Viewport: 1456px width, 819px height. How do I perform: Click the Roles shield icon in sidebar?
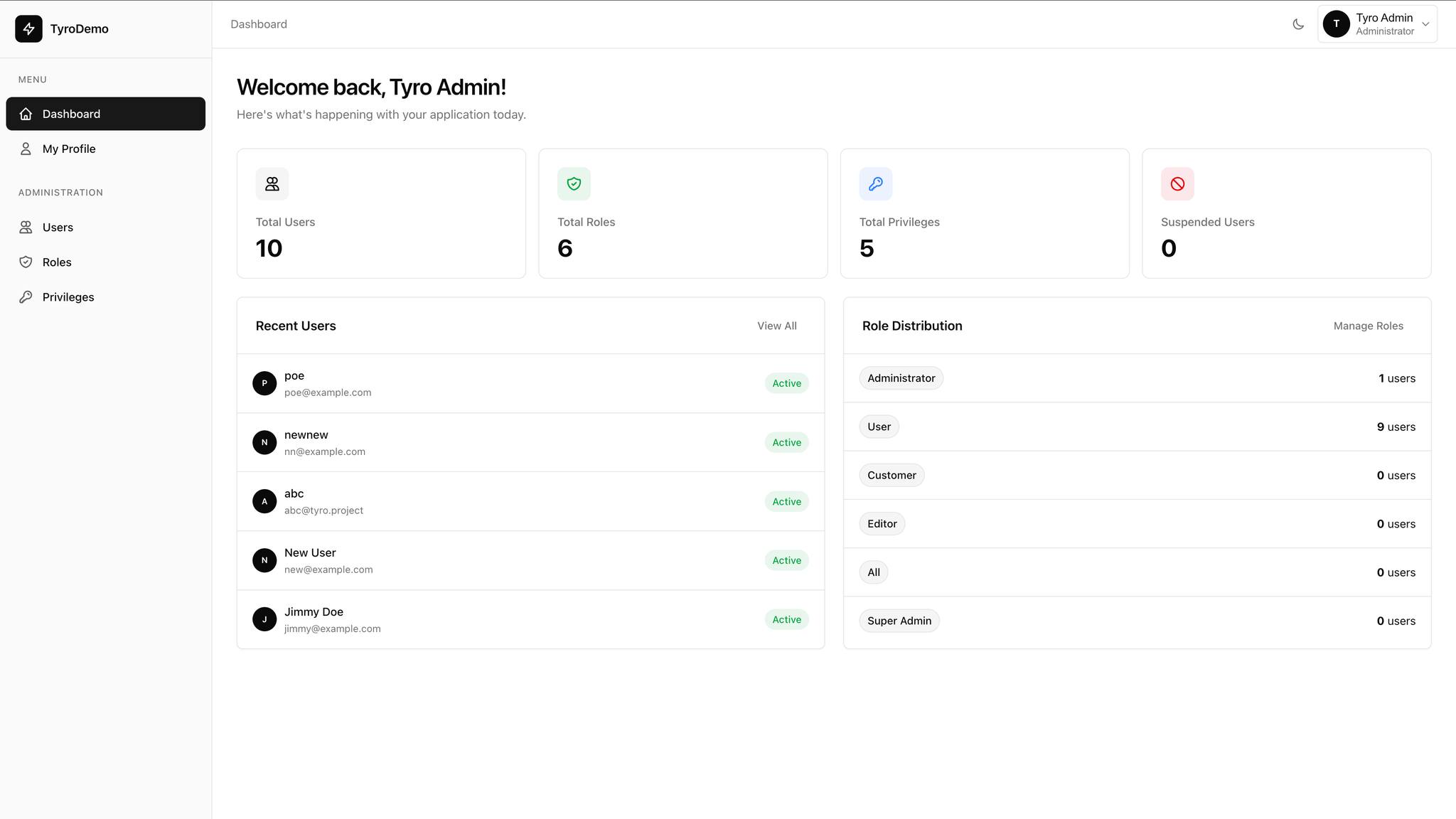pos(26,262)
